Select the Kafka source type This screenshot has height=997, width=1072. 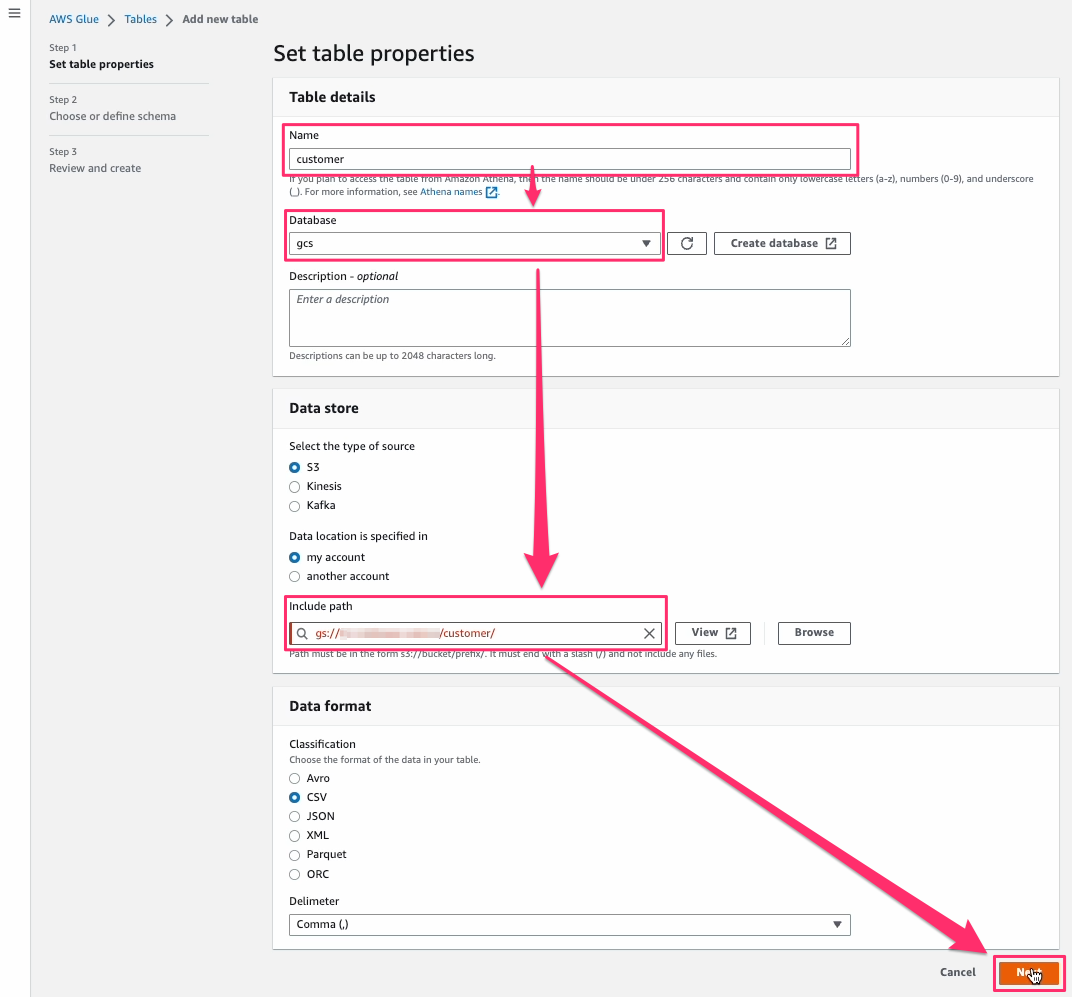(x=295, y=506)
